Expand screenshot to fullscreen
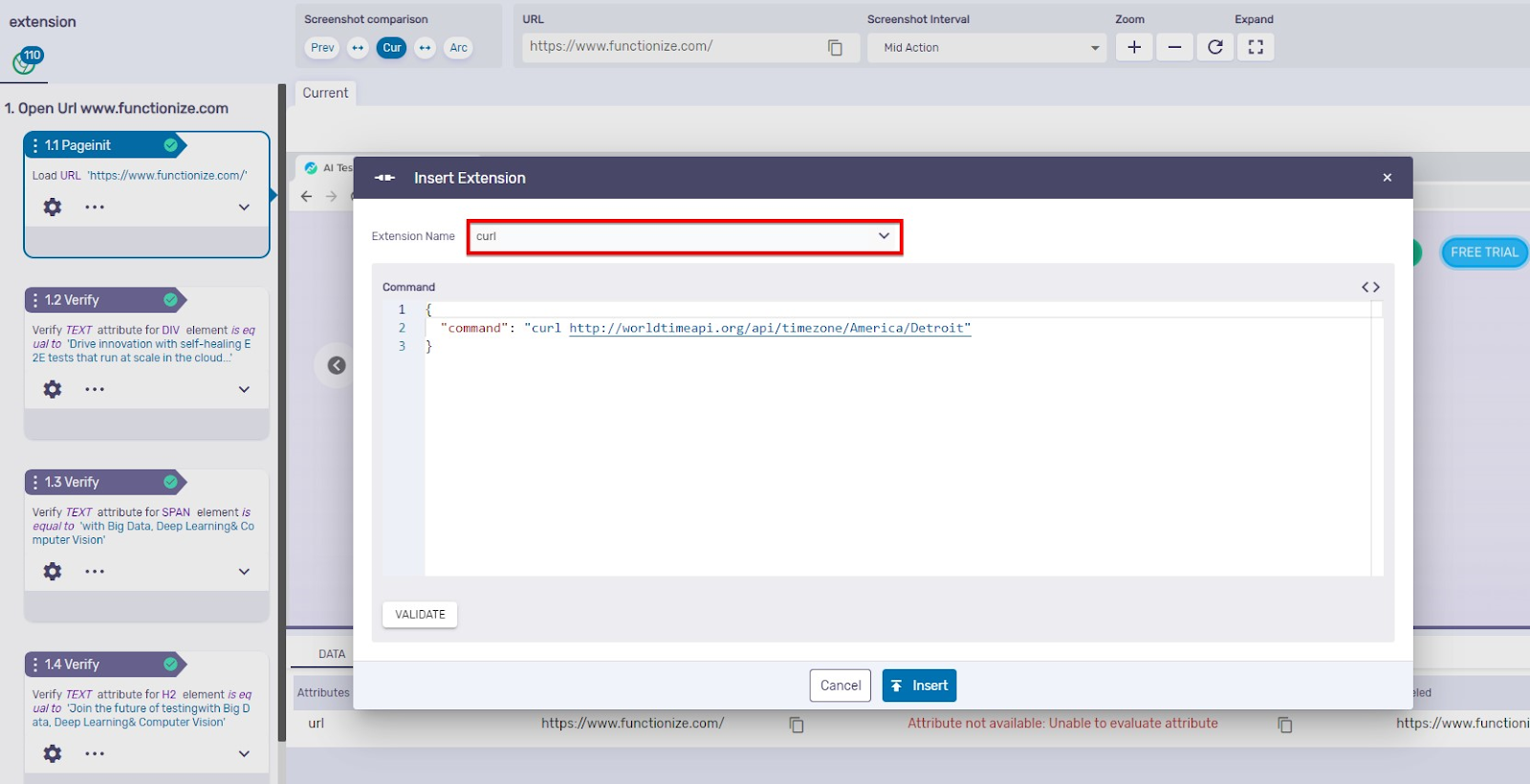This screenshot has width=1530, height=784. [x=1256, y=47]
